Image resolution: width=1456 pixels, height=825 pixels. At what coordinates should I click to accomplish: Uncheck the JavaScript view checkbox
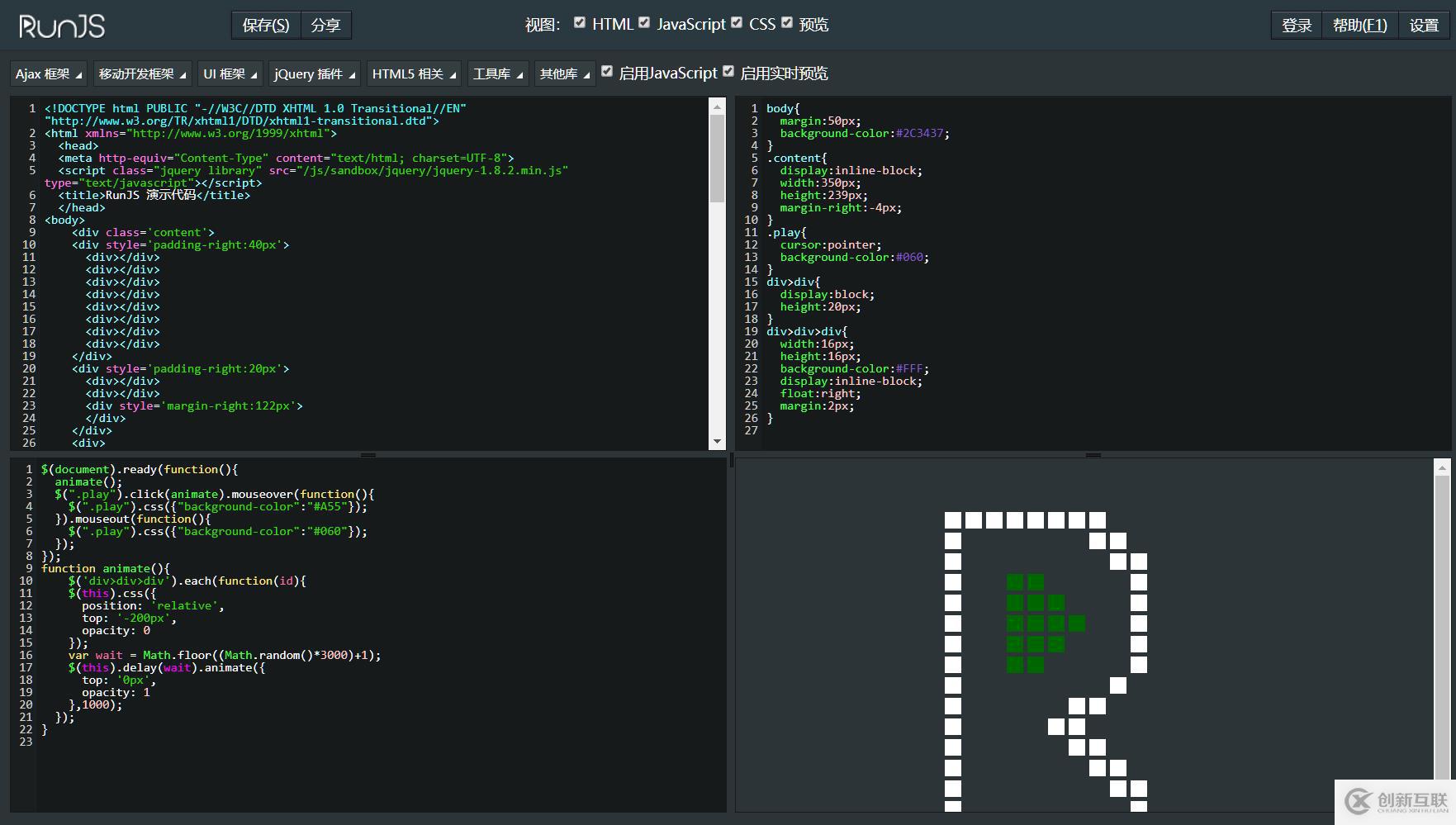pos(644,23)
